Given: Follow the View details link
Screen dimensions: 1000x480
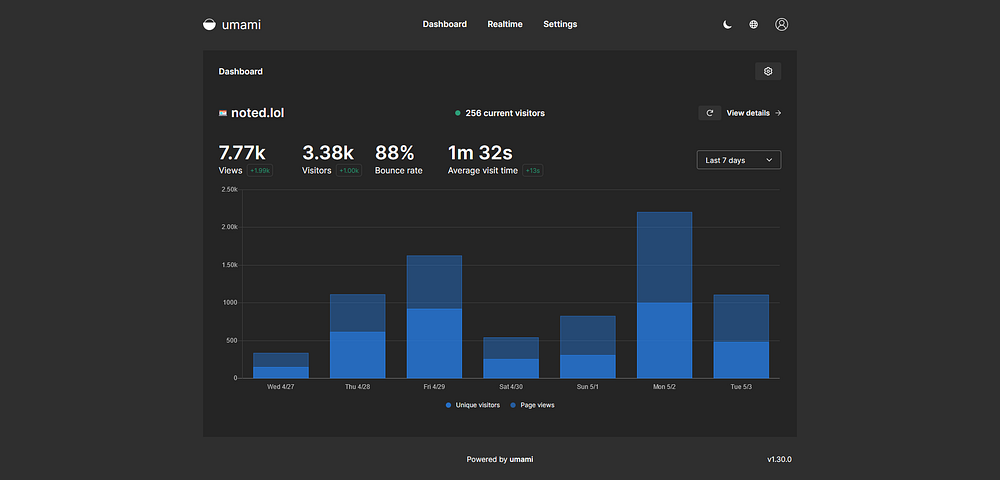Looking at the screenshot, I should click(x=748, y=113).
